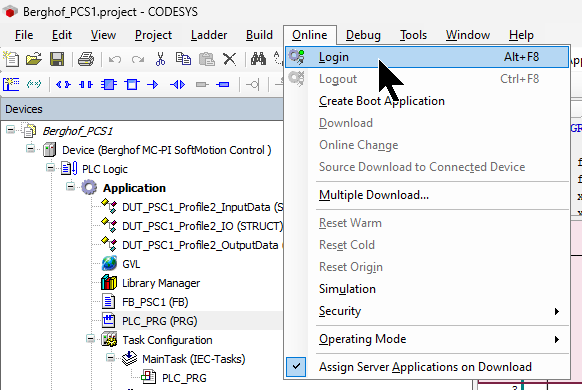Click the Copy toolbar icon
The width and height of the screenshot is (582, 390).
click(x=183, y=59)
